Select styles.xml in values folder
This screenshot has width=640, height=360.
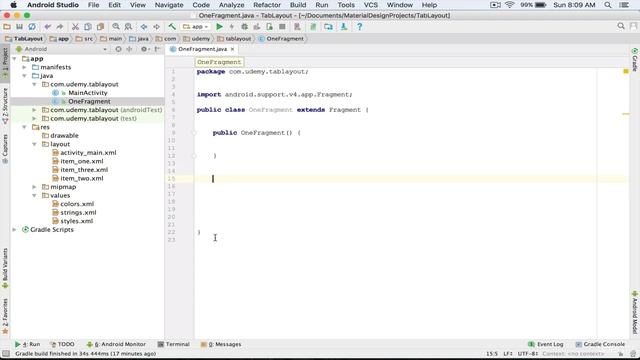tap(77, 221)
